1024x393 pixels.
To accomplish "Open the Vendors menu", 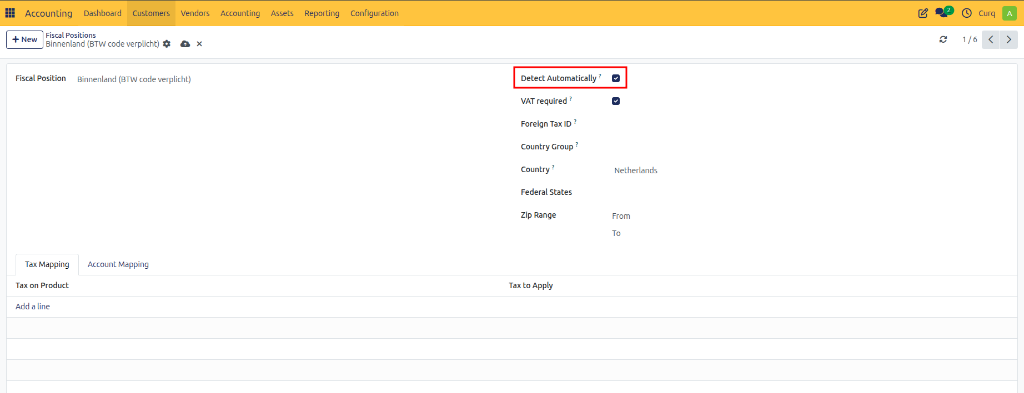I will click(x=195, y=13).
